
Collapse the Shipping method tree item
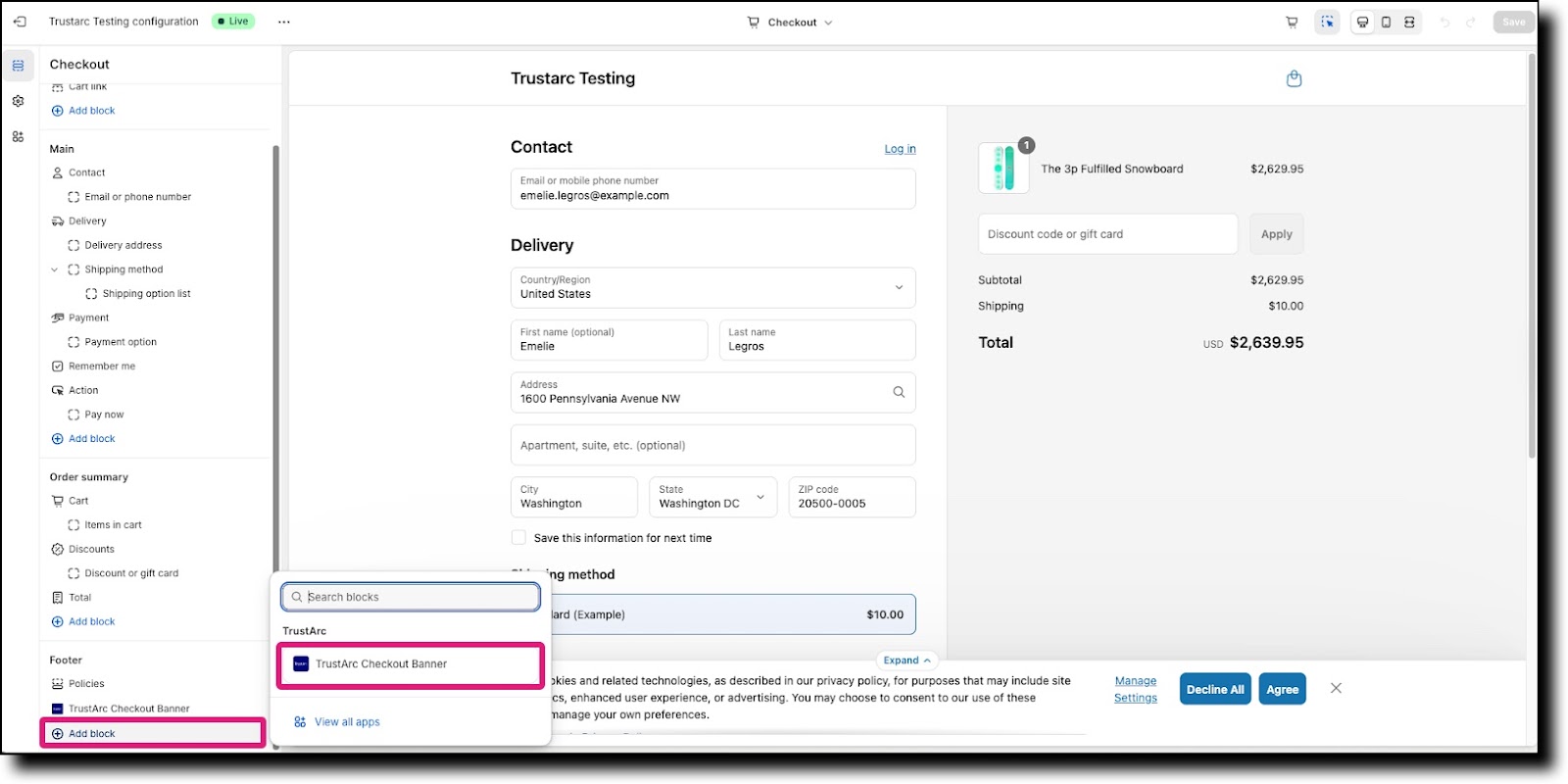(x=55, y=269)
